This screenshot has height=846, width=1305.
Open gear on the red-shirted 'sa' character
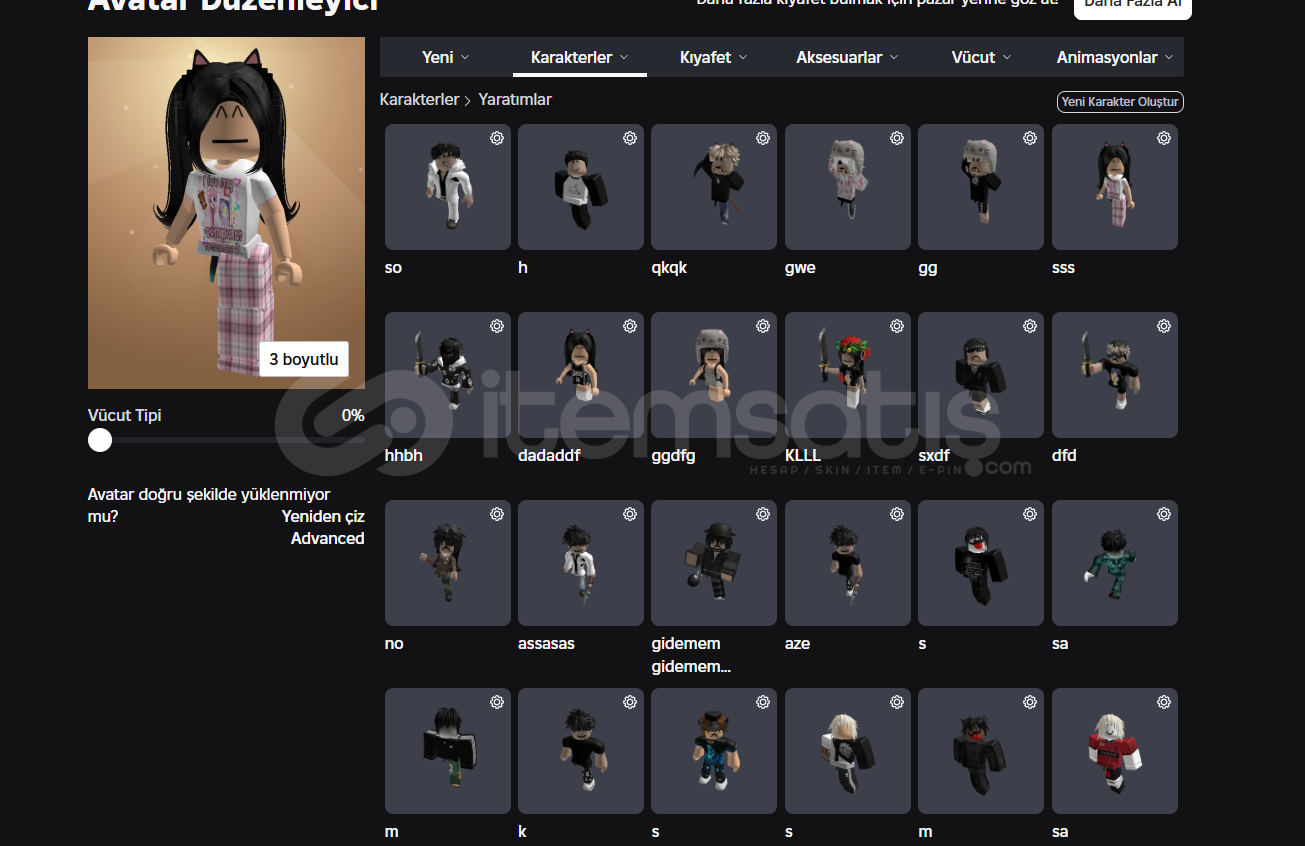click(1164, 702)
